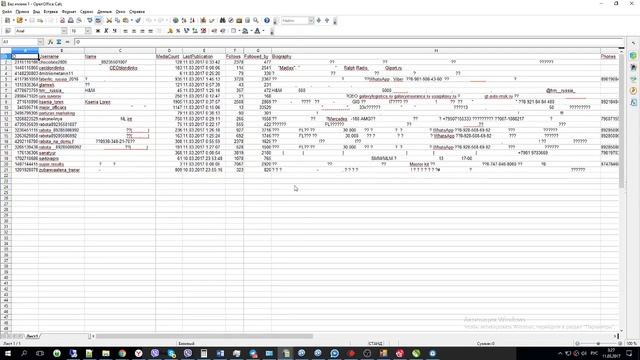Run the Spellcheck tool
This screenshot has width=640, height=360.
click(x=90, y=20)
